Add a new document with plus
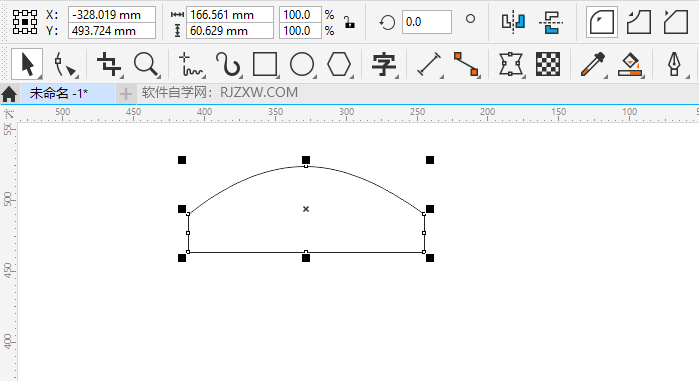The image size is (699, 381). [x=126, y=94]
